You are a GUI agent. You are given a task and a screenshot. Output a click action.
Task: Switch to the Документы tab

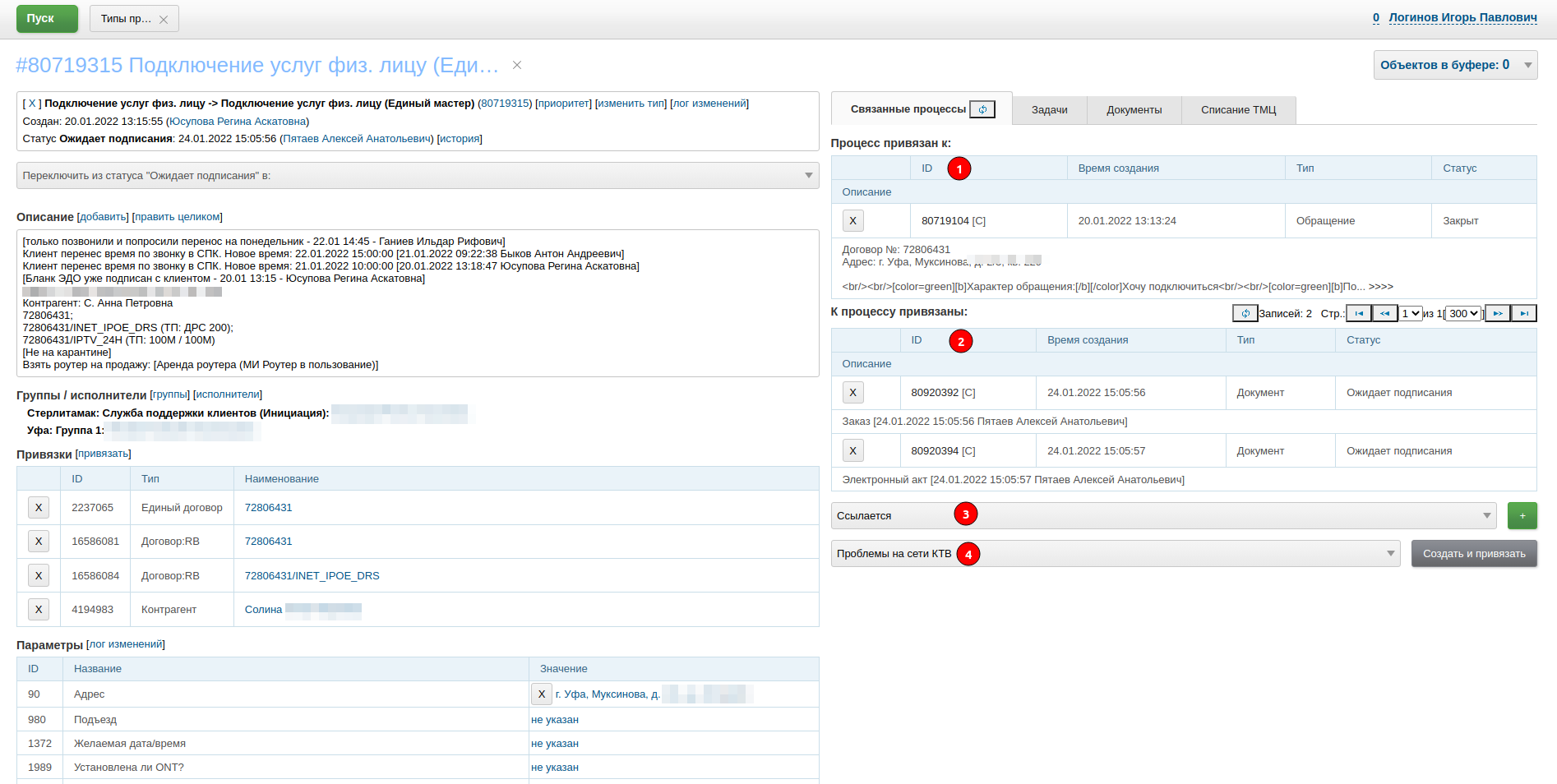point(1134,110)
